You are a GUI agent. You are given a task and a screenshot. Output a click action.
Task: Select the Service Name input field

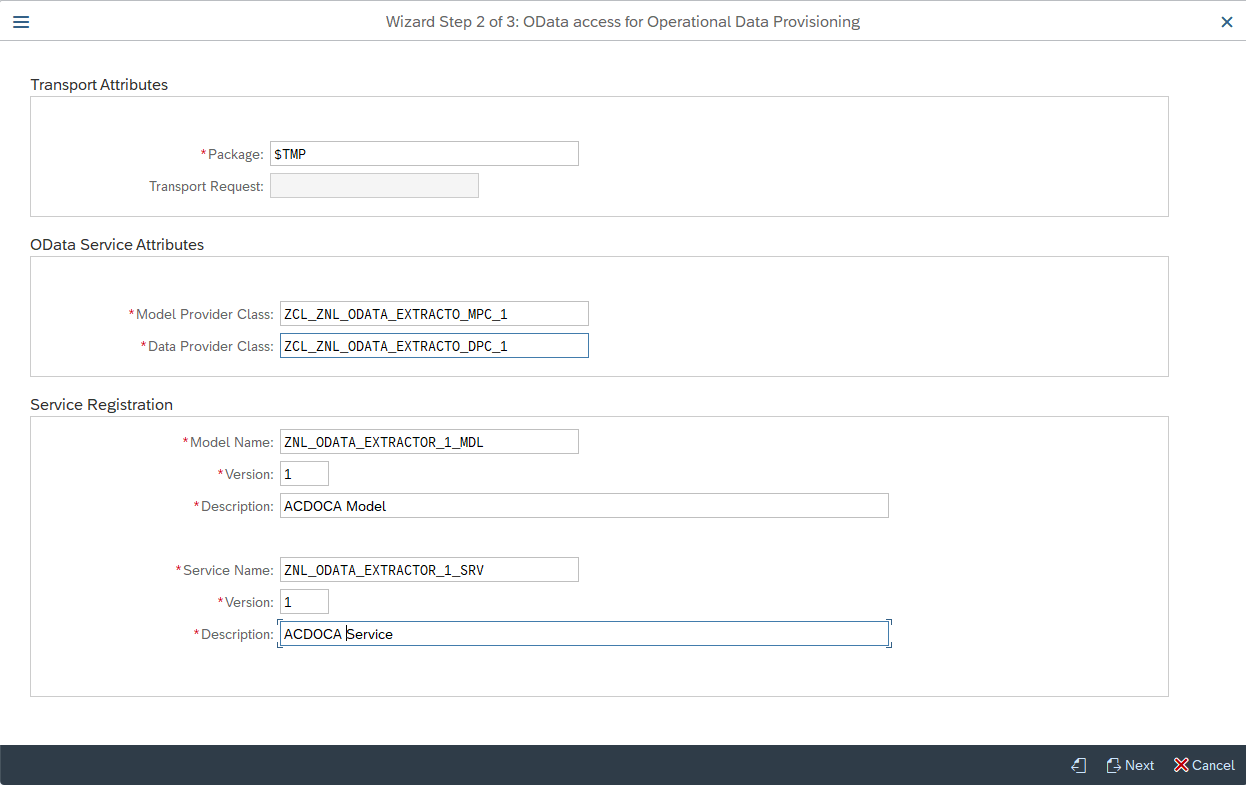(x=429, y=569)
